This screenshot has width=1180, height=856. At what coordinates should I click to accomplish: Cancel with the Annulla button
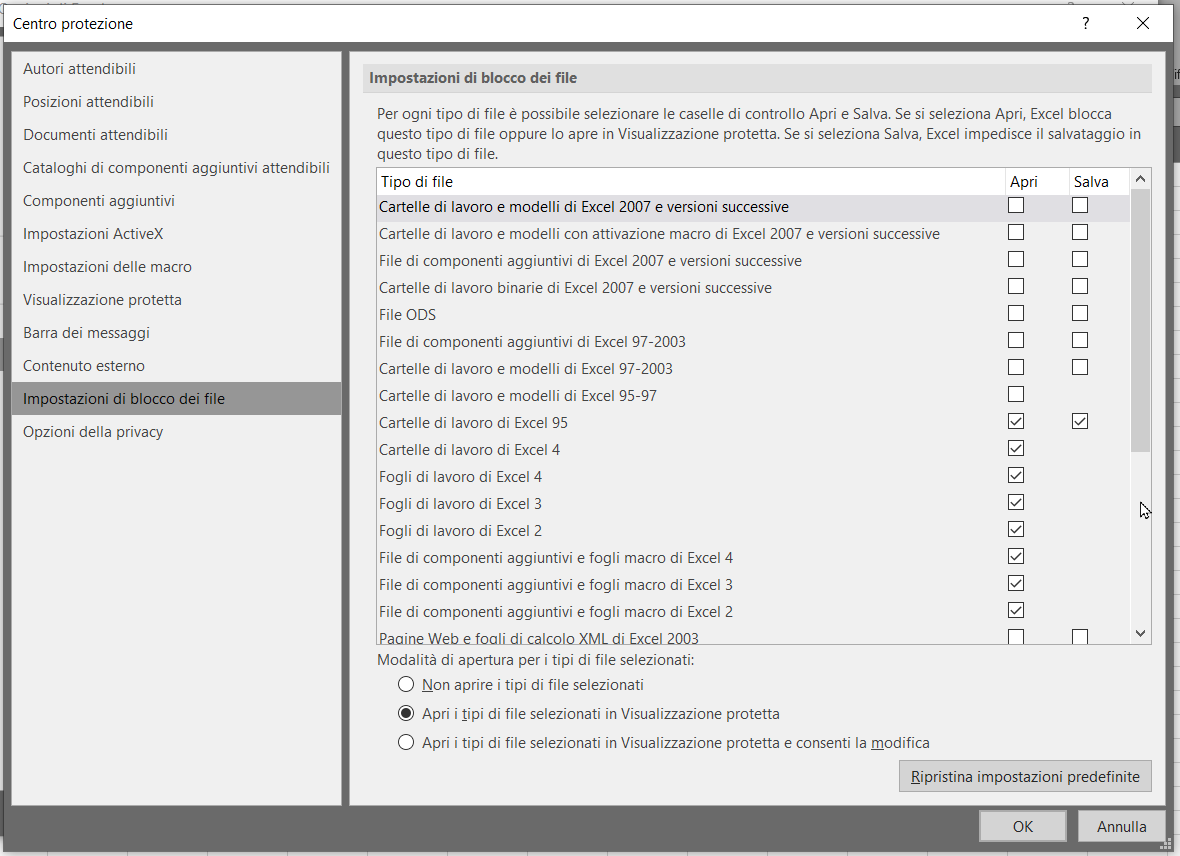(1121, 826)
